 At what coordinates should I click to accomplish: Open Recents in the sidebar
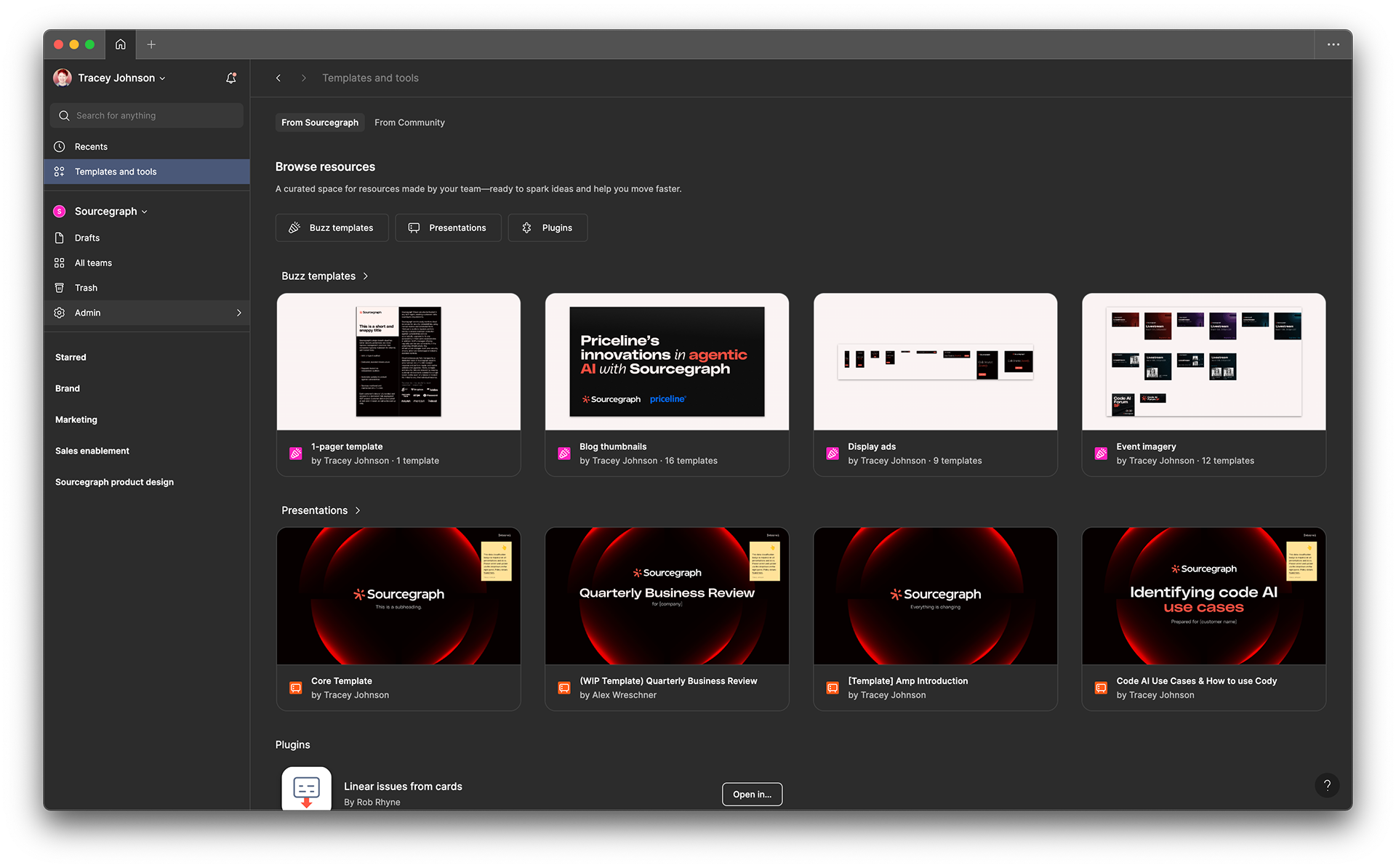(147, 147)
